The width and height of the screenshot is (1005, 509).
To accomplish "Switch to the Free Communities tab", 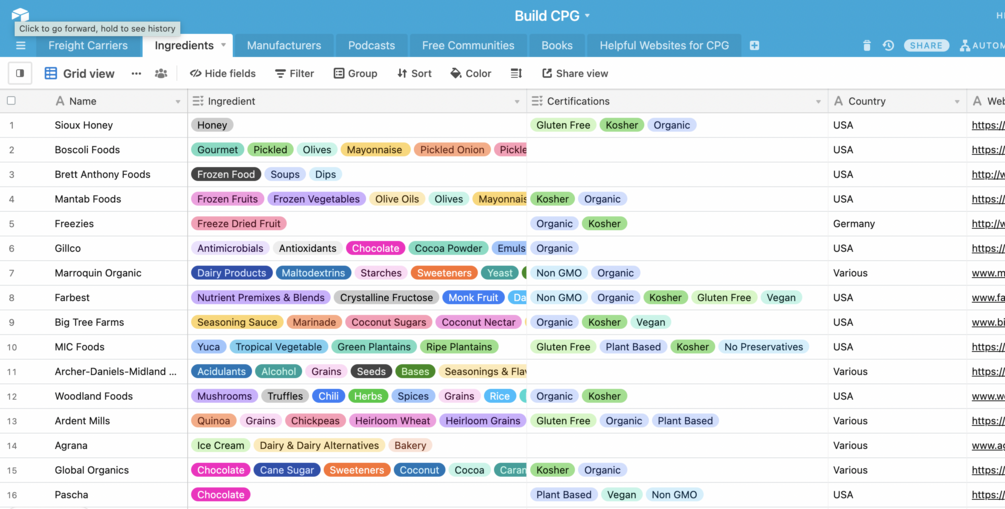I will 468,46.
